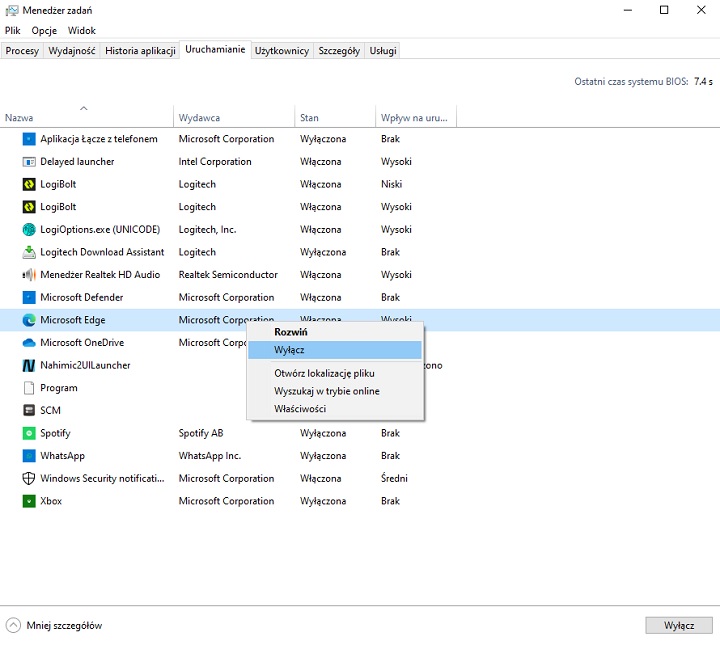Choose Właściwości from the context menu
Image resolution: width=720 pixels, height=645 pixels.
(300, 408)
